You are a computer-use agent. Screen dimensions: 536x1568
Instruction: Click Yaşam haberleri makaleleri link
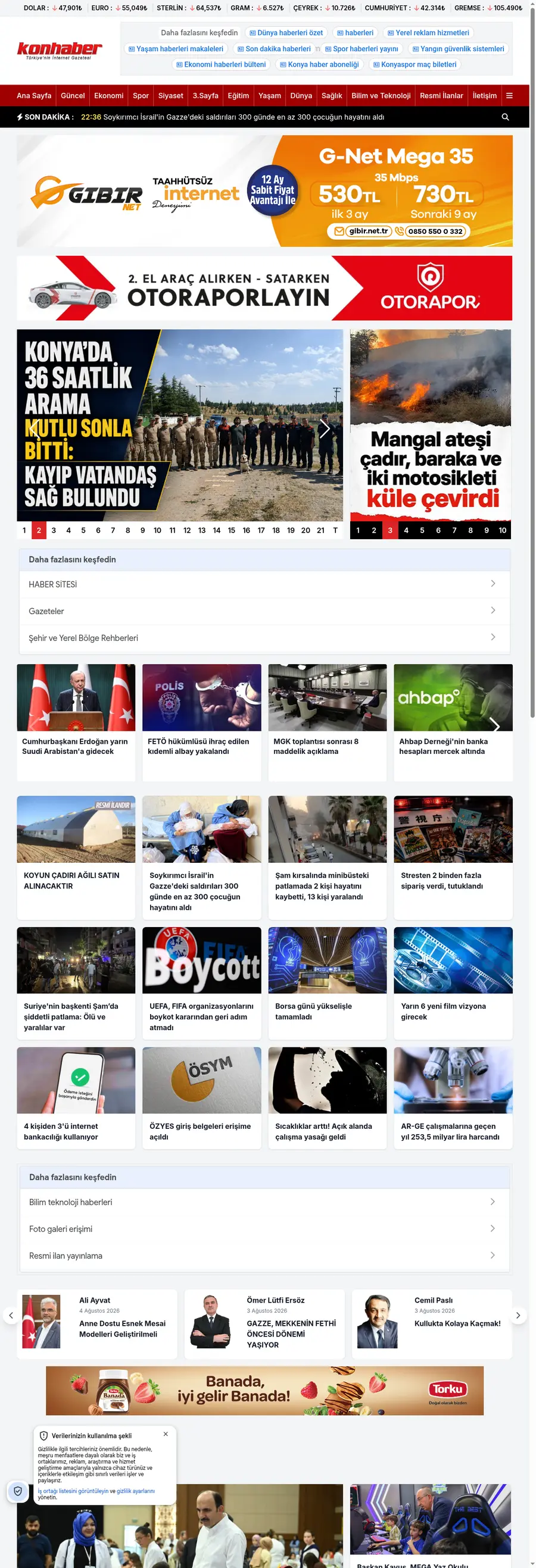(176, 49)
